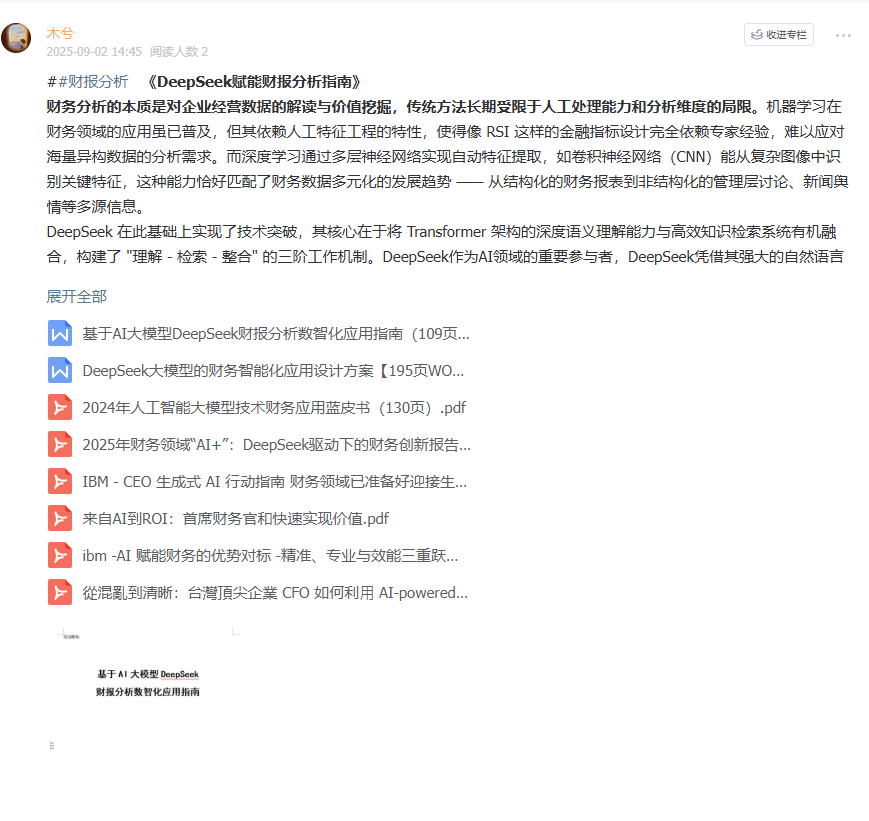Click PDF icon for 從混亂到清晰 file
This screenshot has width=869, height=821.
point(60,593)
